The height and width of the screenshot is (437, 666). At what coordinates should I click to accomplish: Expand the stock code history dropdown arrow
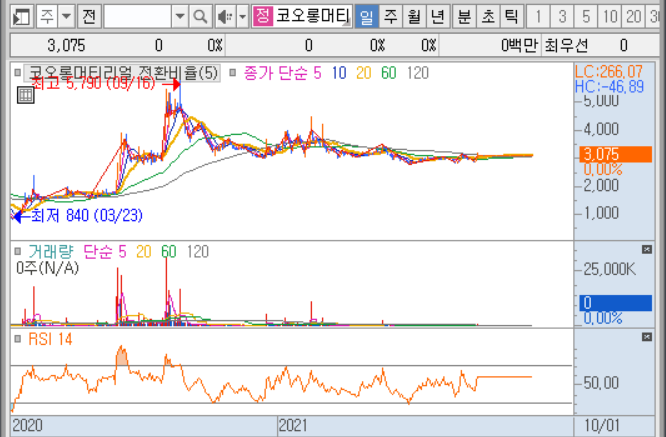point(180,17)
